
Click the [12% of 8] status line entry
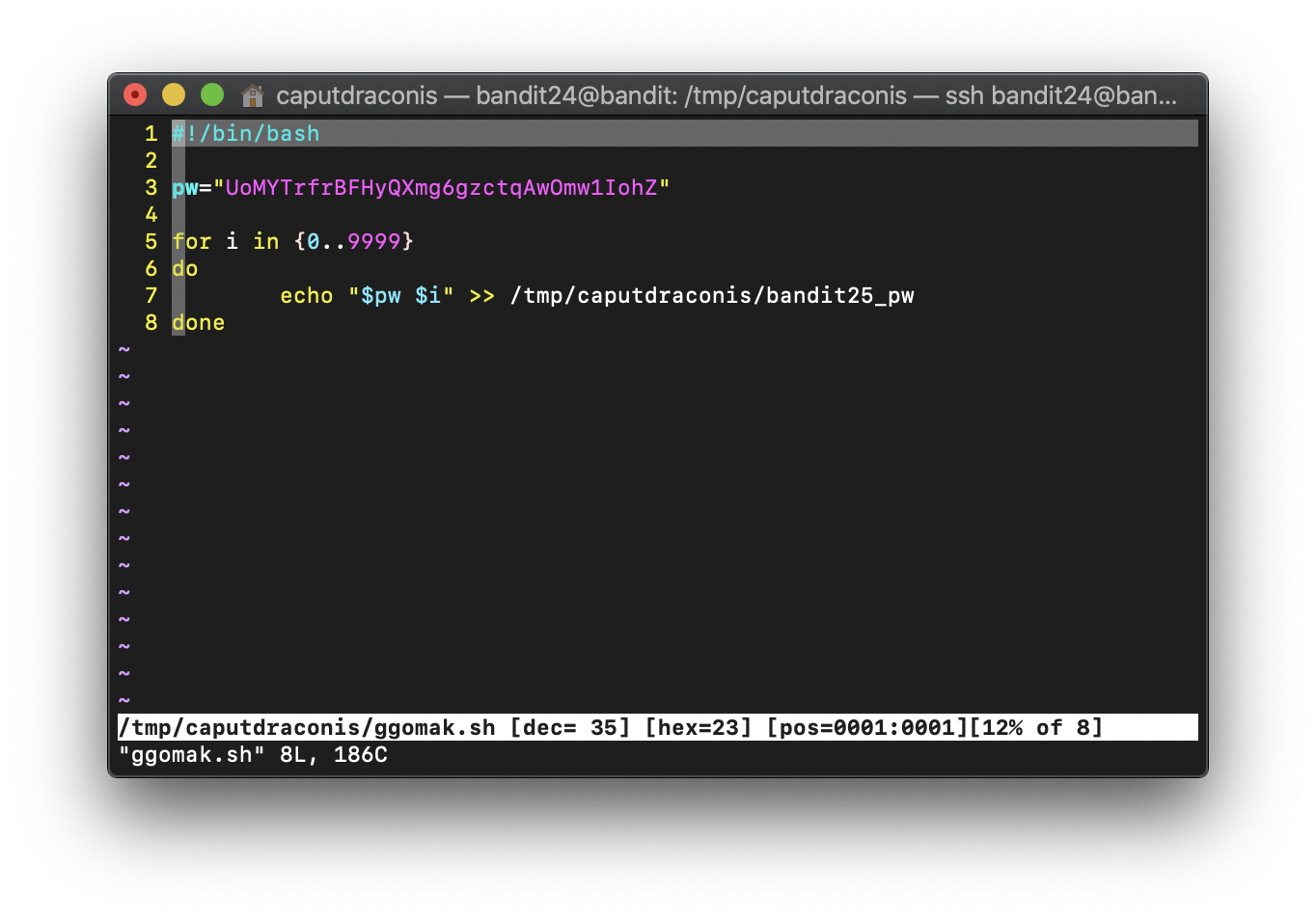1036,727
